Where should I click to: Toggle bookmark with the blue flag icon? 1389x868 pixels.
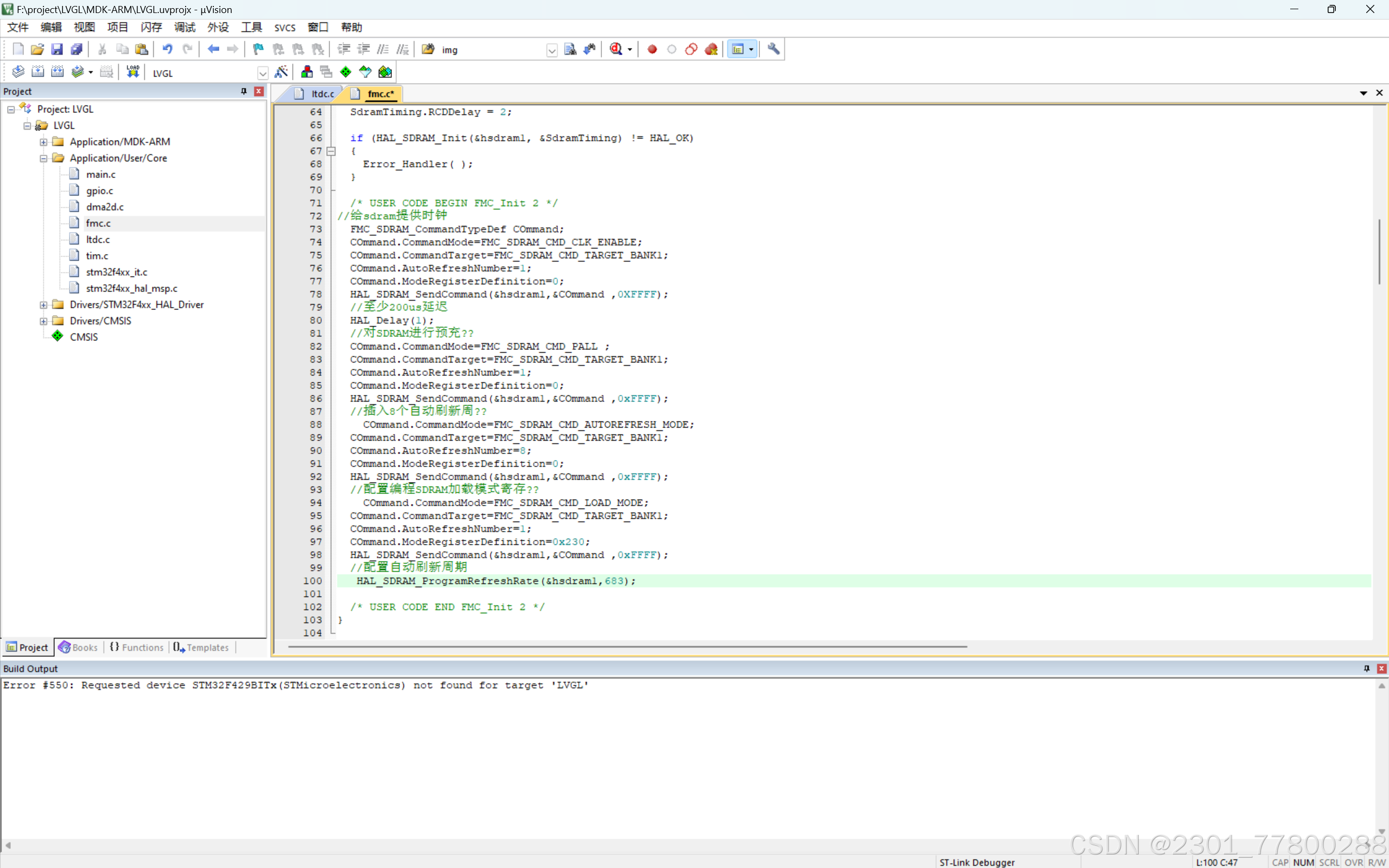tap(258, 49)
